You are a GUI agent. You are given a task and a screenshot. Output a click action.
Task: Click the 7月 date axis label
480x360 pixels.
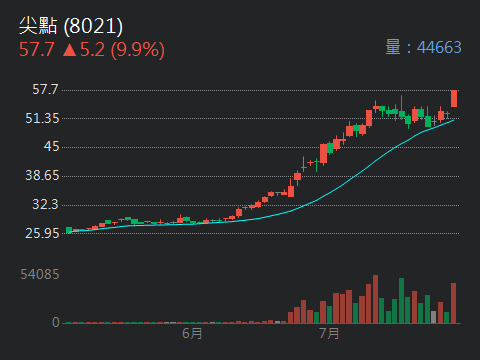point(329,333)
